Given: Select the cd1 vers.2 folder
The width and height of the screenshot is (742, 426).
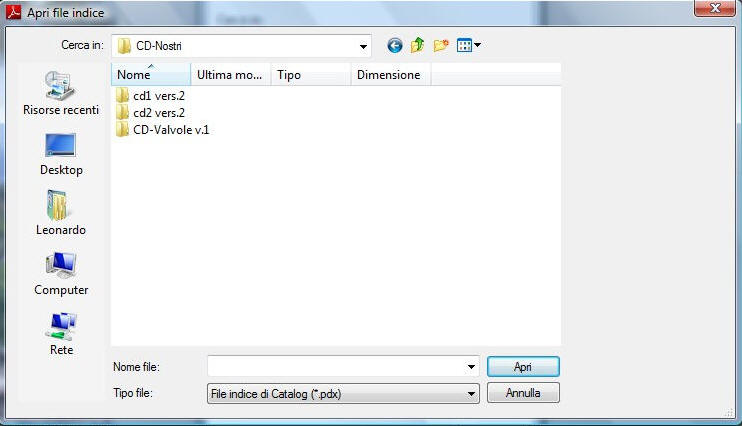Looking at the screenshot, I should pos(150,96).
